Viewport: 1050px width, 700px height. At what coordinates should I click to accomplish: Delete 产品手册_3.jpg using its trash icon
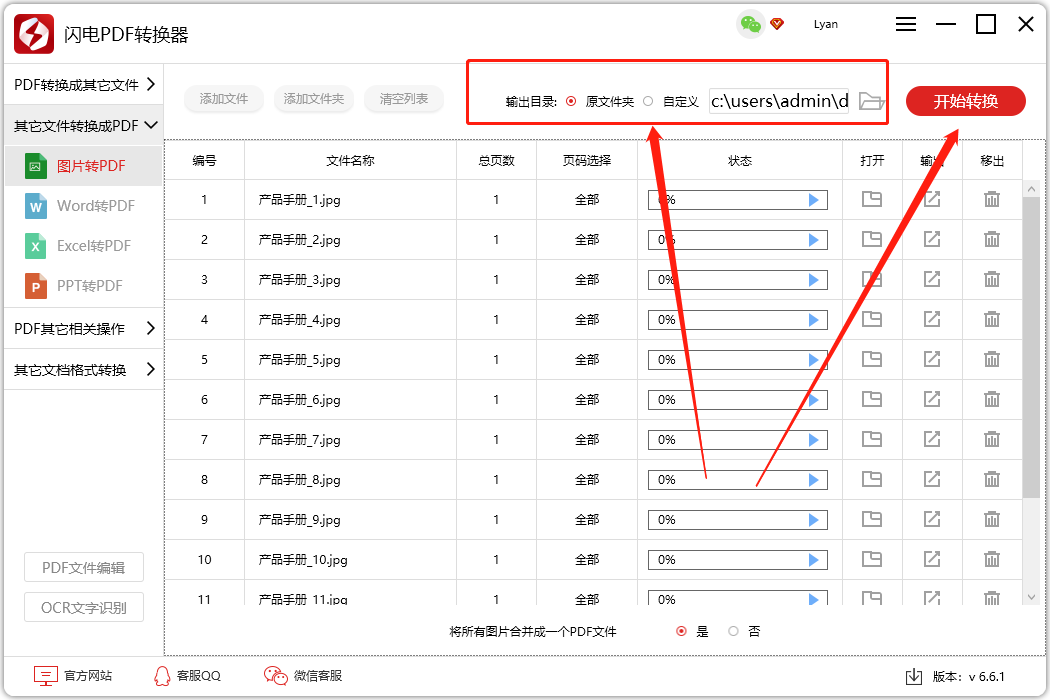click(x=991, y=279)
